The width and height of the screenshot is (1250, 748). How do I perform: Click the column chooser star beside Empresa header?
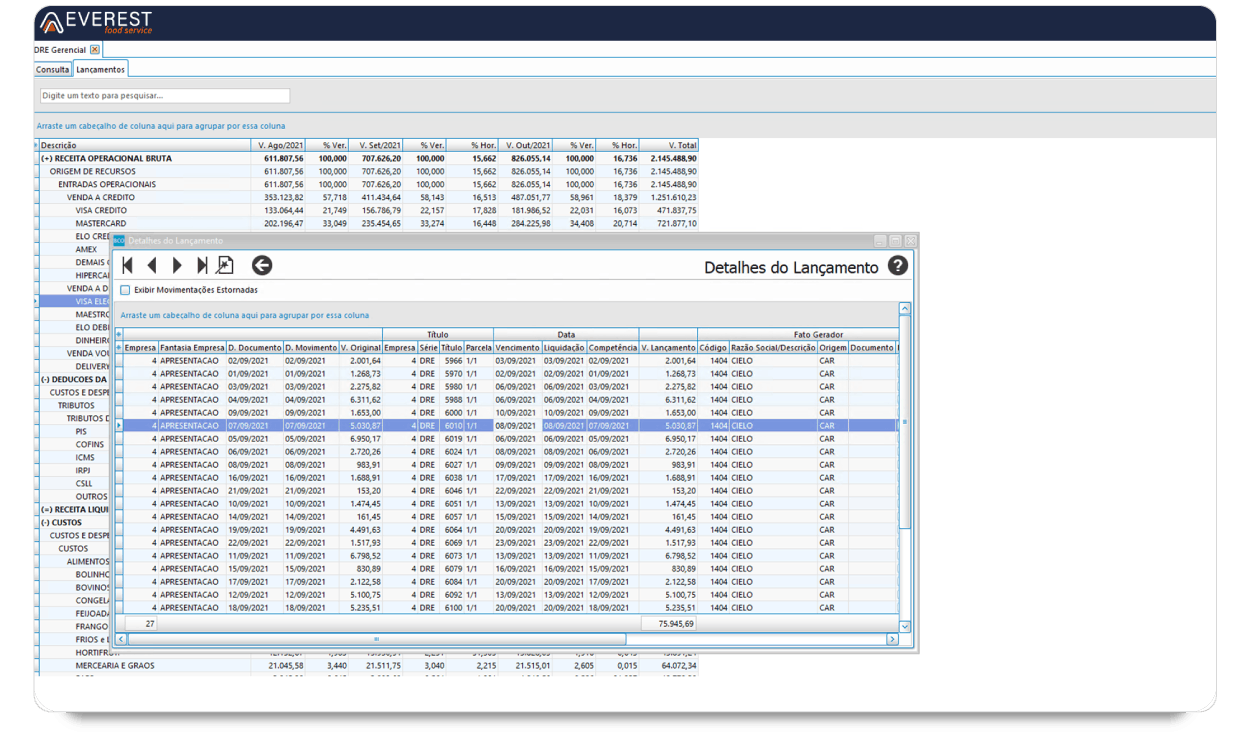point(119,347)
